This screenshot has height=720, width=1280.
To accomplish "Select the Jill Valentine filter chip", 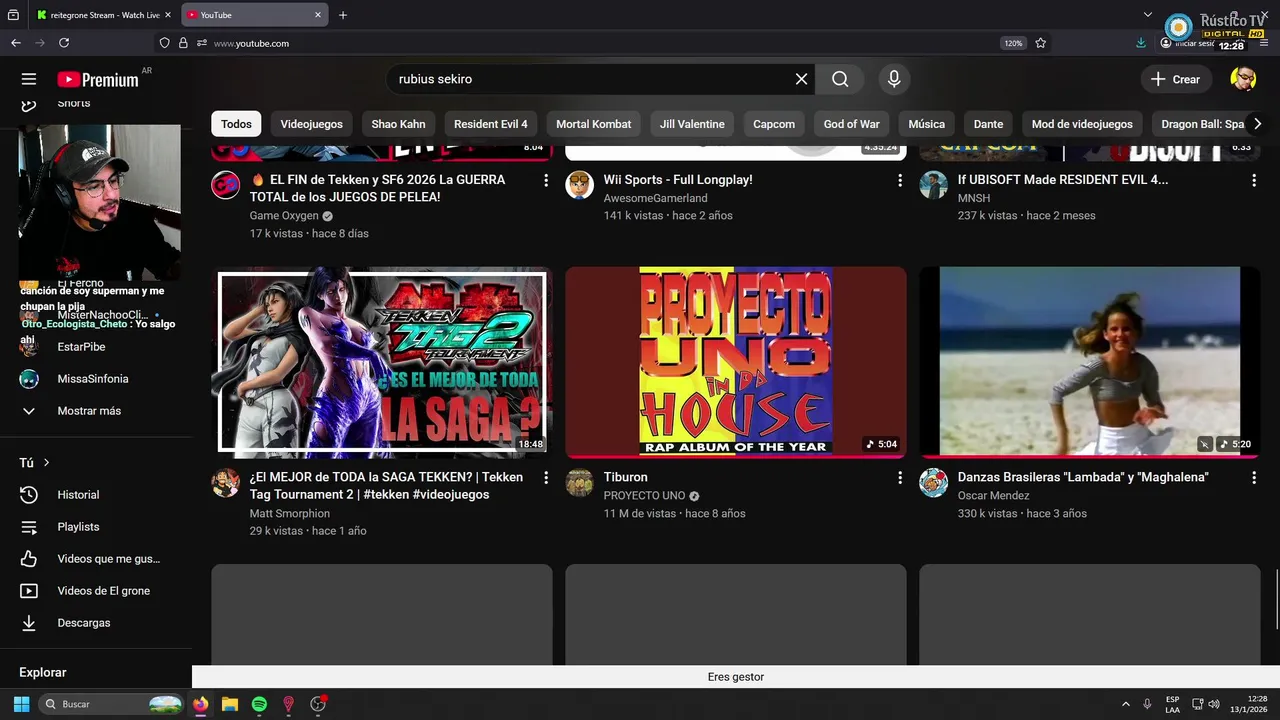I will (692, 124).
